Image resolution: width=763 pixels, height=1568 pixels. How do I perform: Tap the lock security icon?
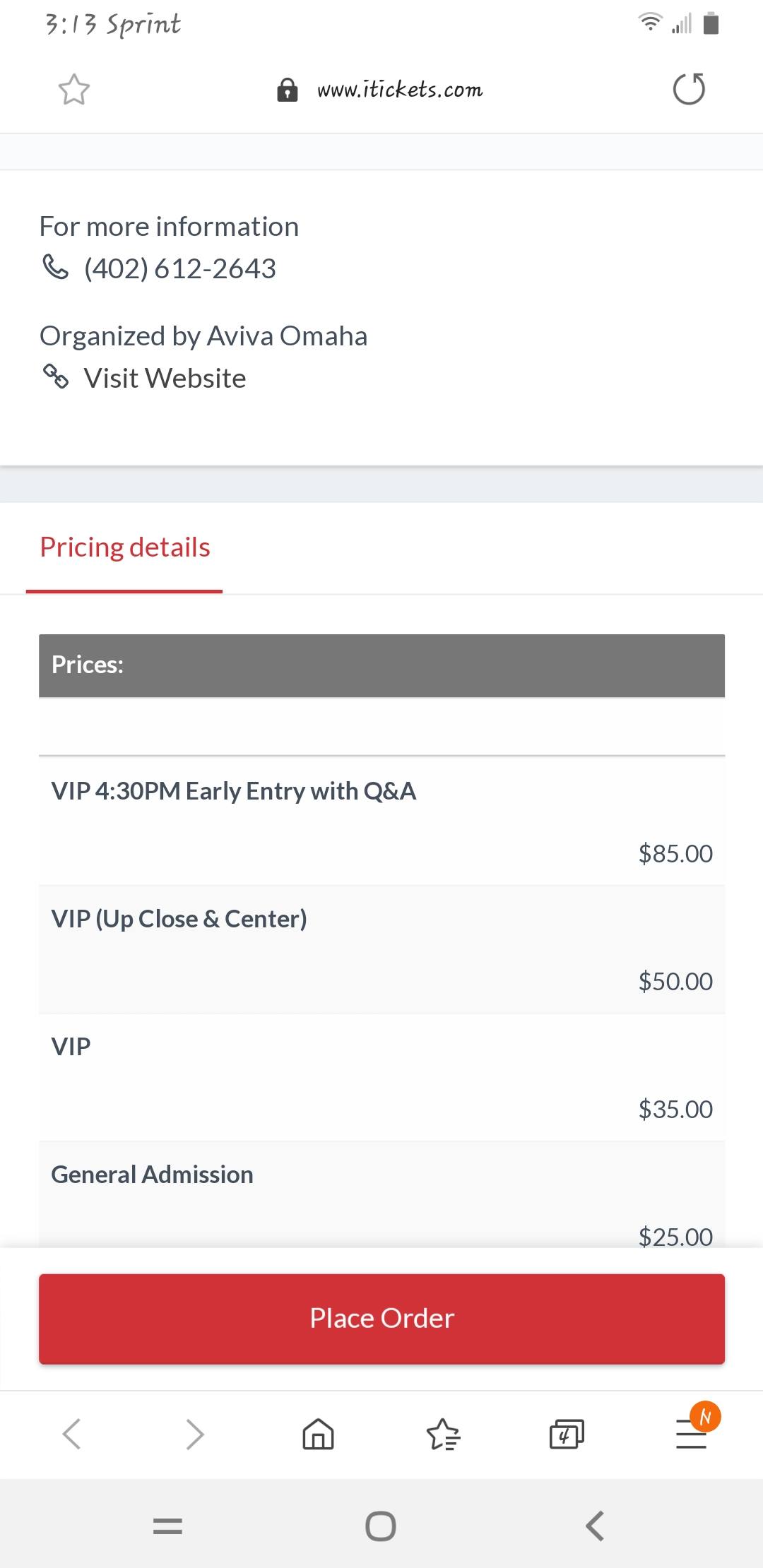[x=287, y=90]
